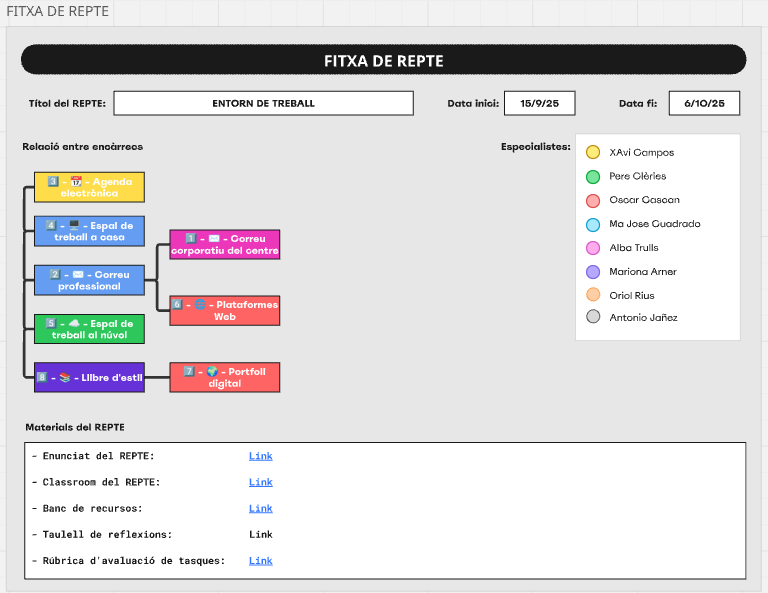Select the red Portfoli digital node
The width and height of the screenshot is (768, 593).
click(x=224, y=377)
